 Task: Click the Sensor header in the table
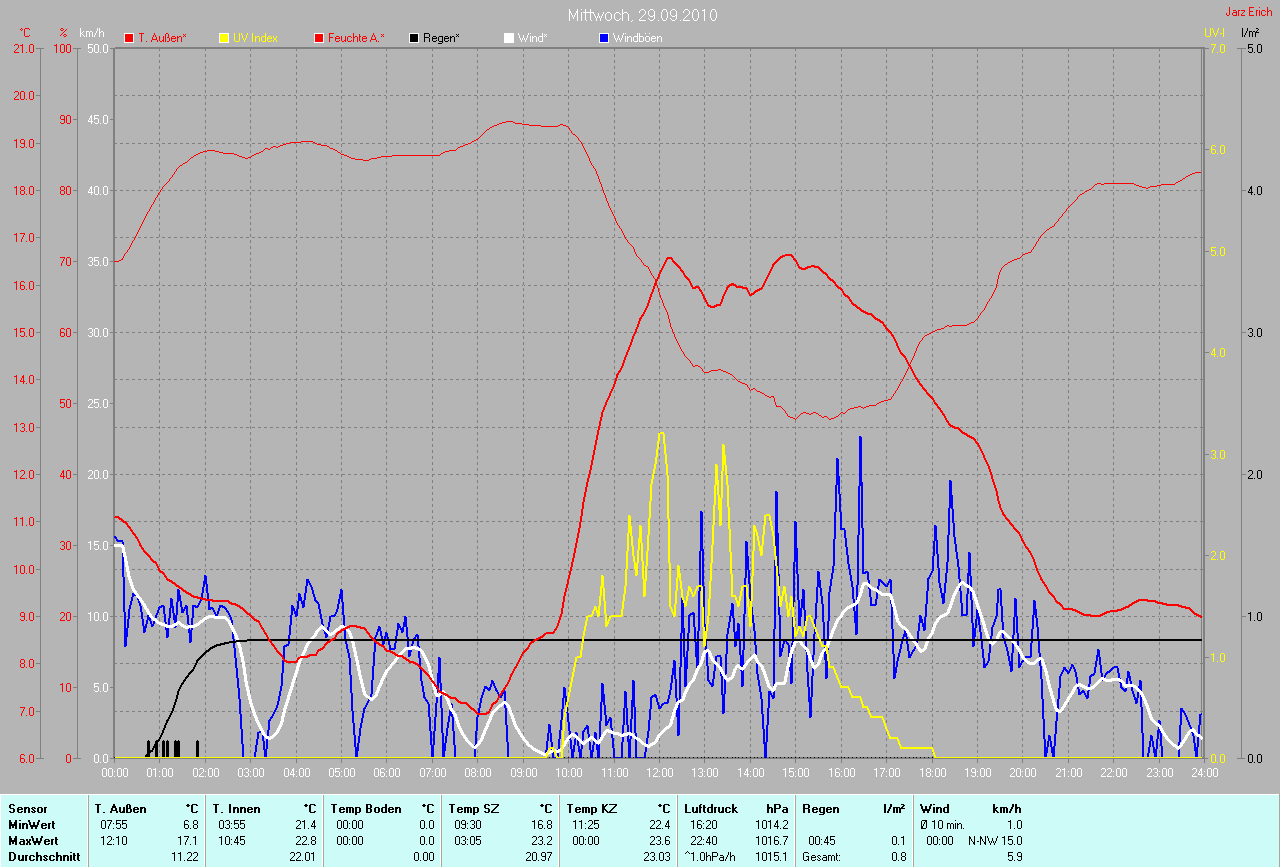tap(27, 808)
